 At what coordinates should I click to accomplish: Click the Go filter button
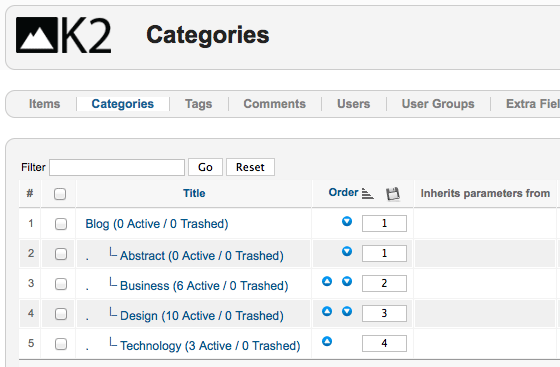(205, 167)
